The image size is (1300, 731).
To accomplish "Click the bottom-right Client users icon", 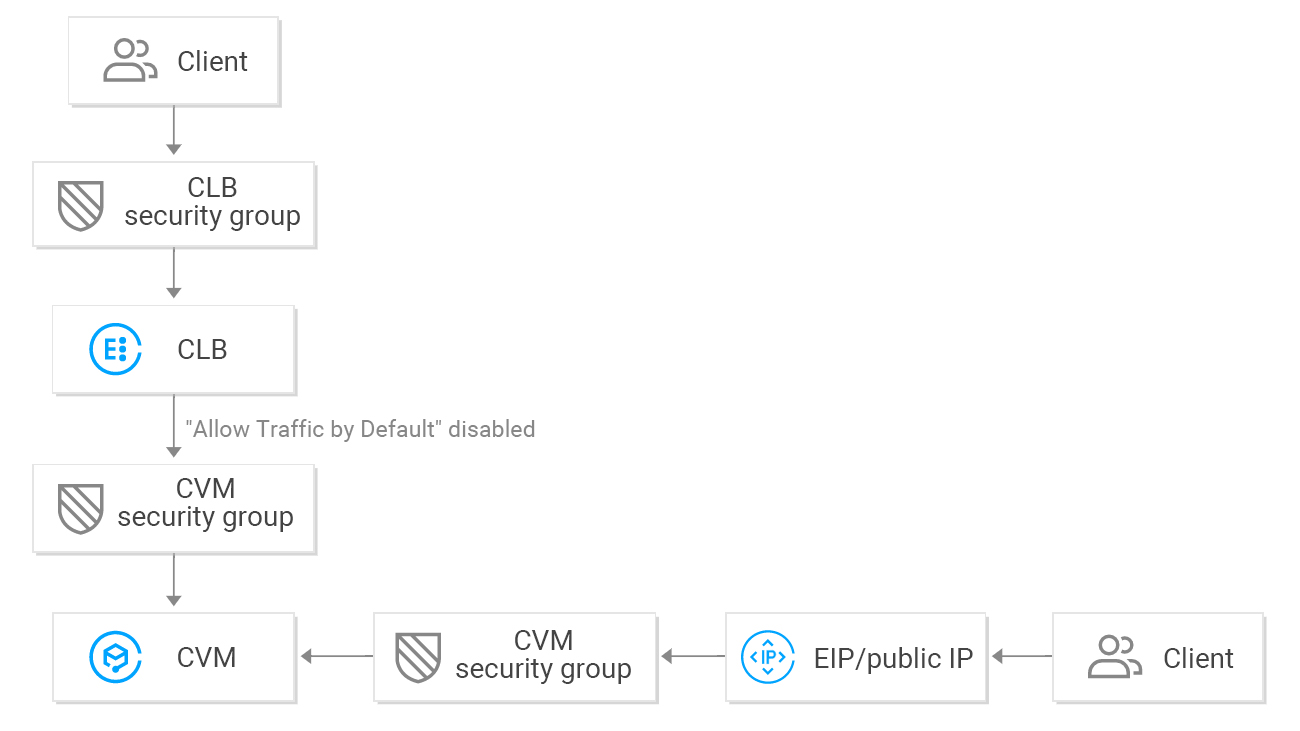I will click(1114, 658).
